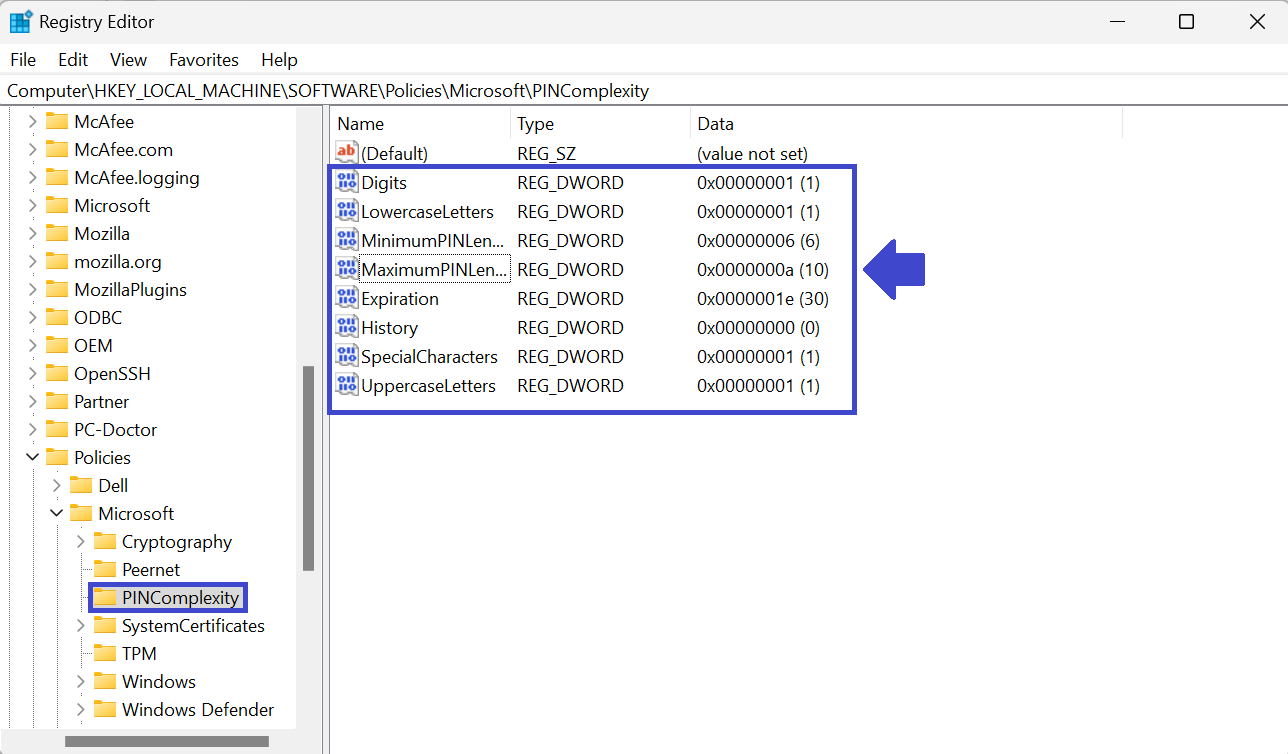Open the Favorites menu
Screen dimensions: 1288x754
tap(204, 60)
